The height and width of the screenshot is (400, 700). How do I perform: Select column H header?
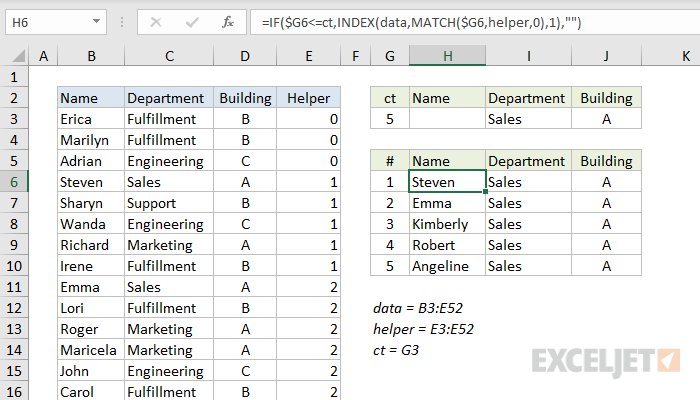tap(447, 57)
